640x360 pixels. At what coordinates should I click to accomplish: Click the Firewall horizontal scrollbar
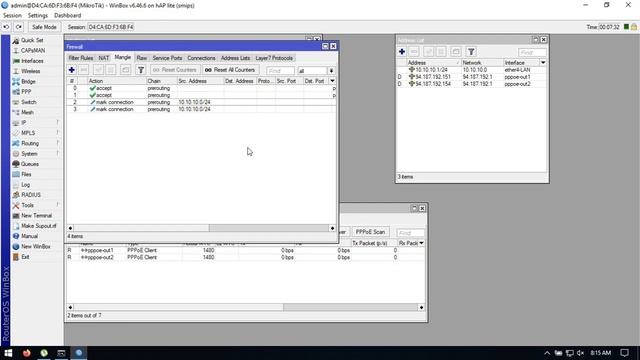201,228
